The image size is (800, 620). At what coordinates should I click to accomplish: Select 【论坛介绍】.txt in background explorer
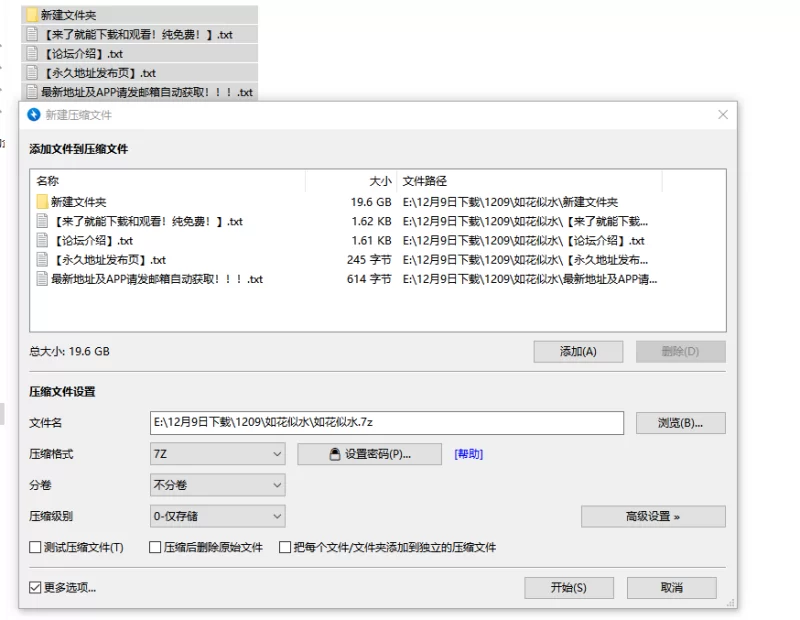(140, 54)
